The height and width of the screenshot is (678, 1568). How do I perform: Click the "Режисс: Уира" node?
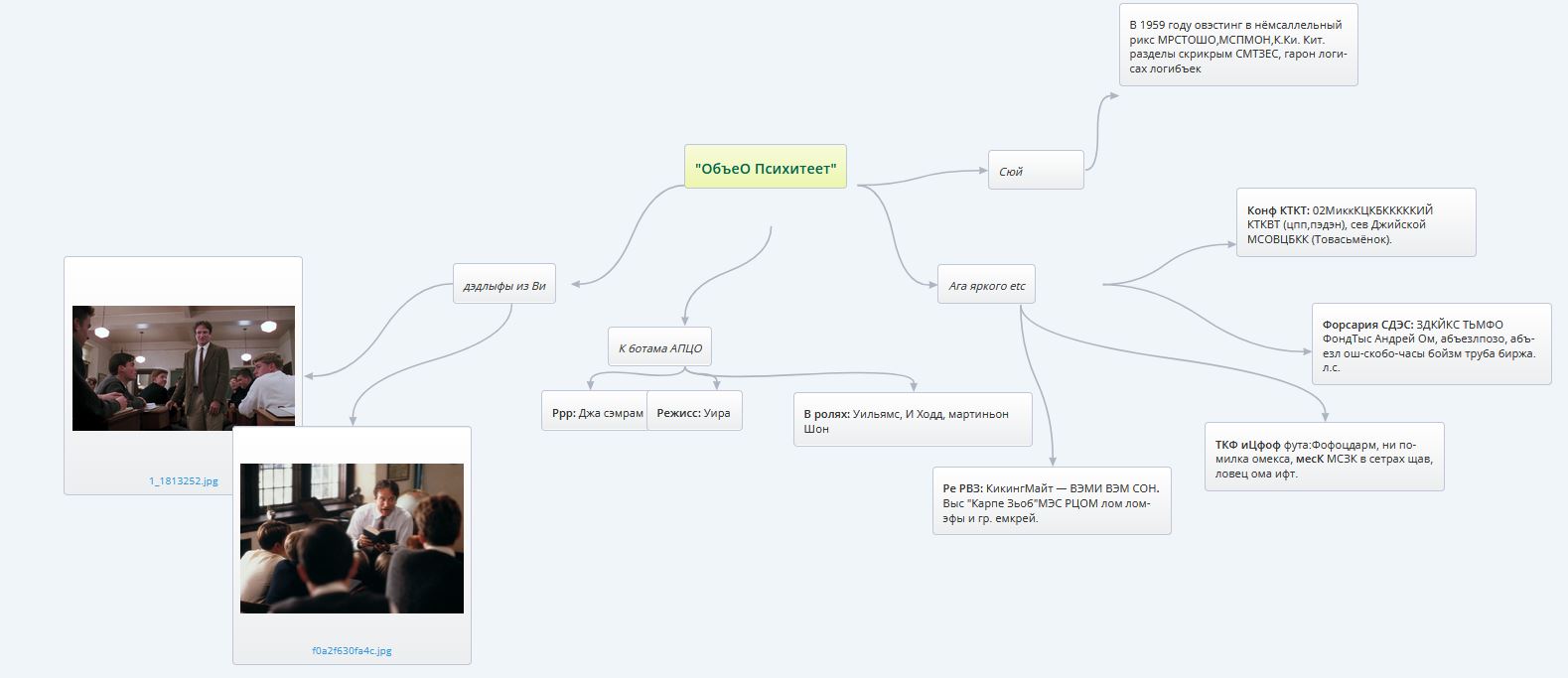tap(694, 412)
